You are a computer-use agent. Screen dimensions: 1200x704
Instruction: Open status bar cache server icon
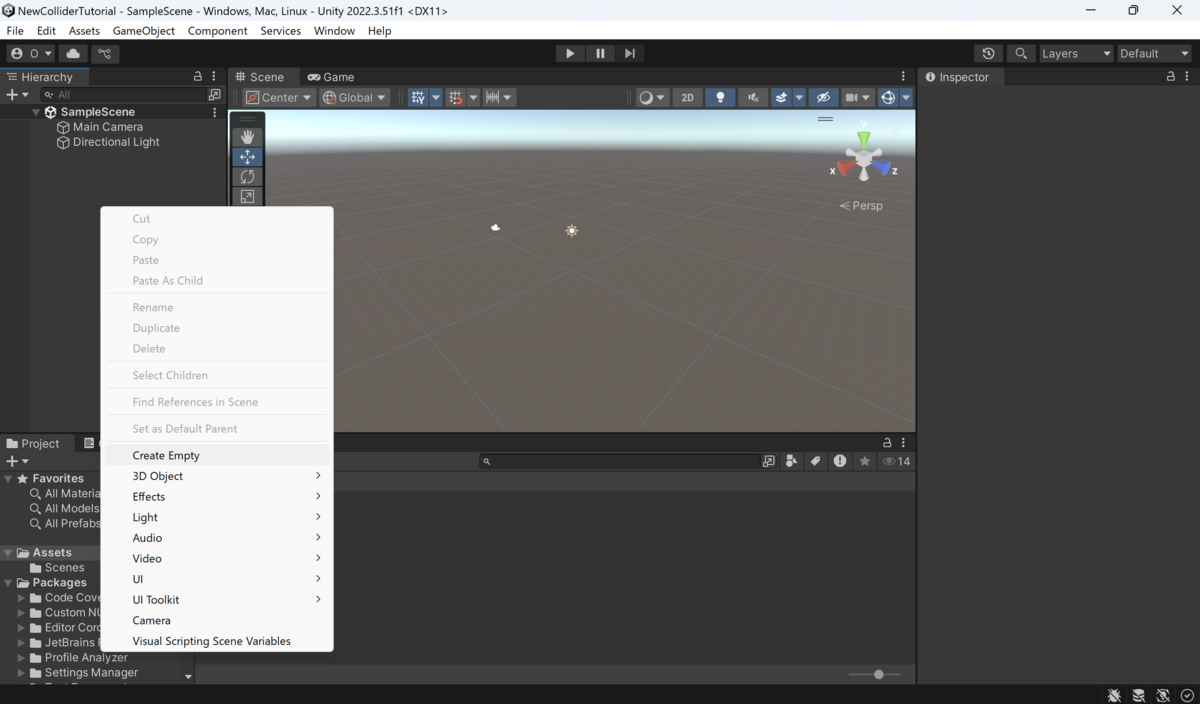point(1138,695)
